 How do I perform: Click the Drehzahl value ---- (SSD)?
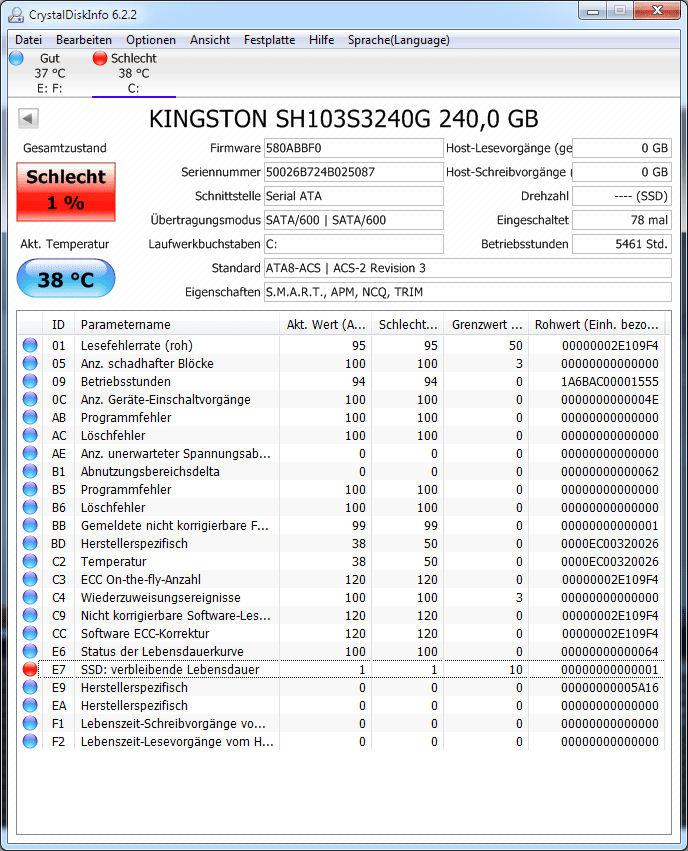(622, 196)
